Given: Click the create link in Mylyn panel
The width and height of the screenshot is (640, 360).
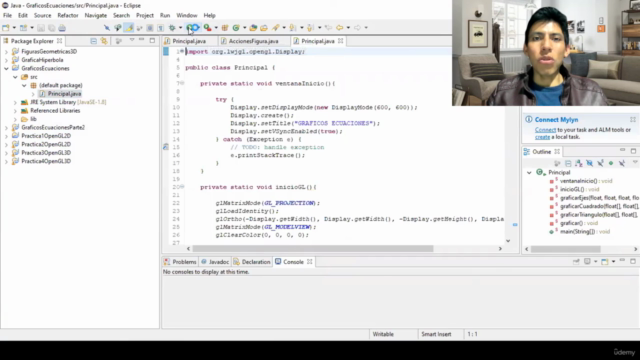Looking at the screenshot, I should pos(542,137).
